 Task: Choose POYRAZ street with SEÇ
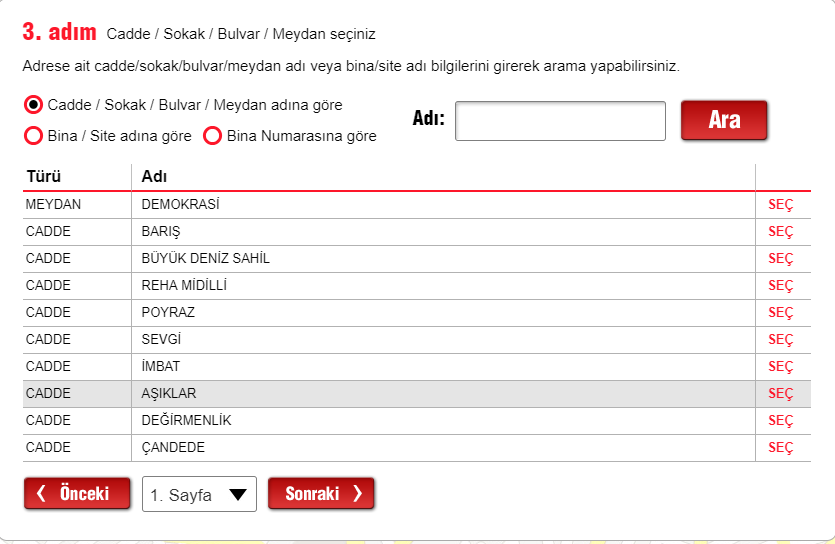780,313
